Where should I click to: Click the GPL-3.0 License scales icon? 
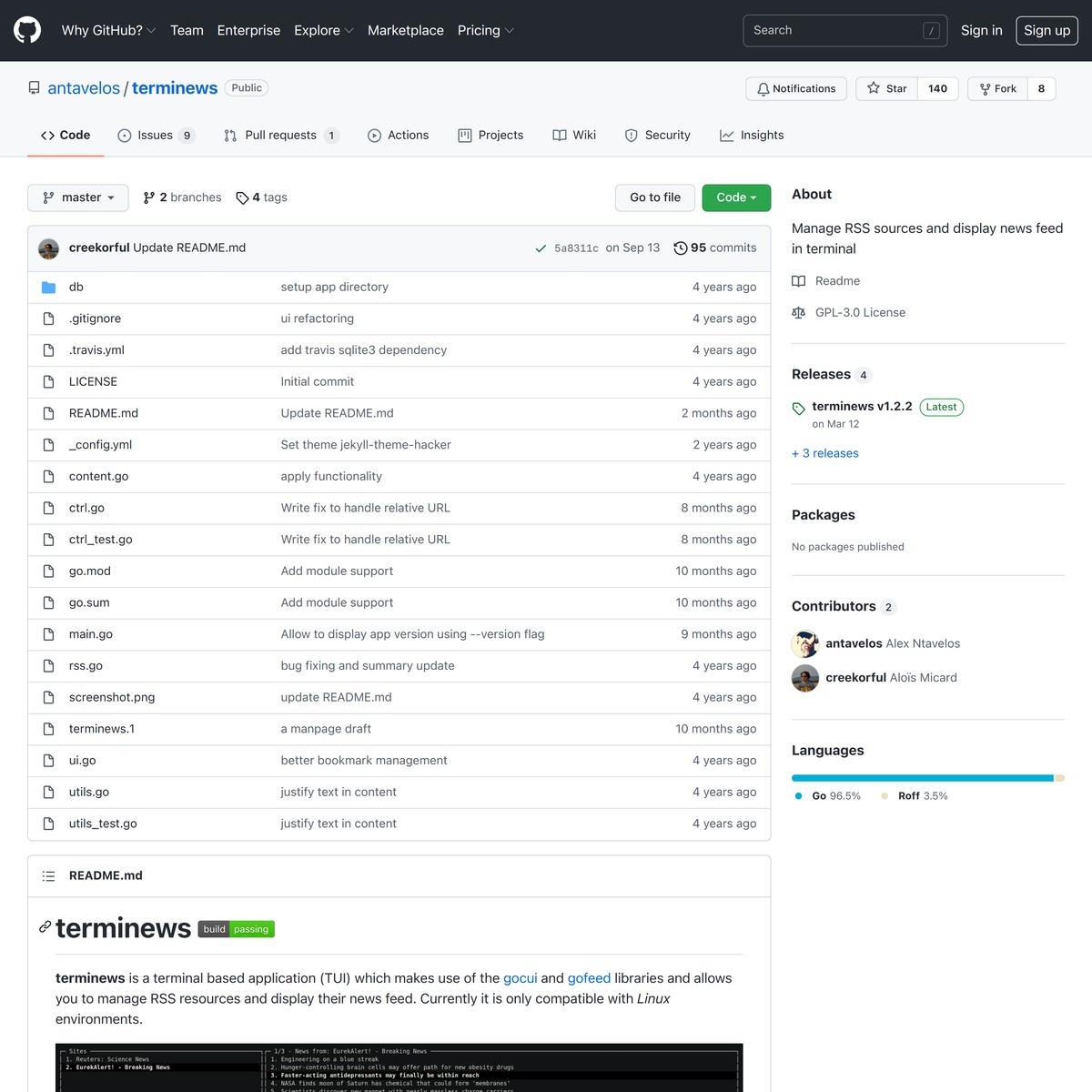[798, 312]
